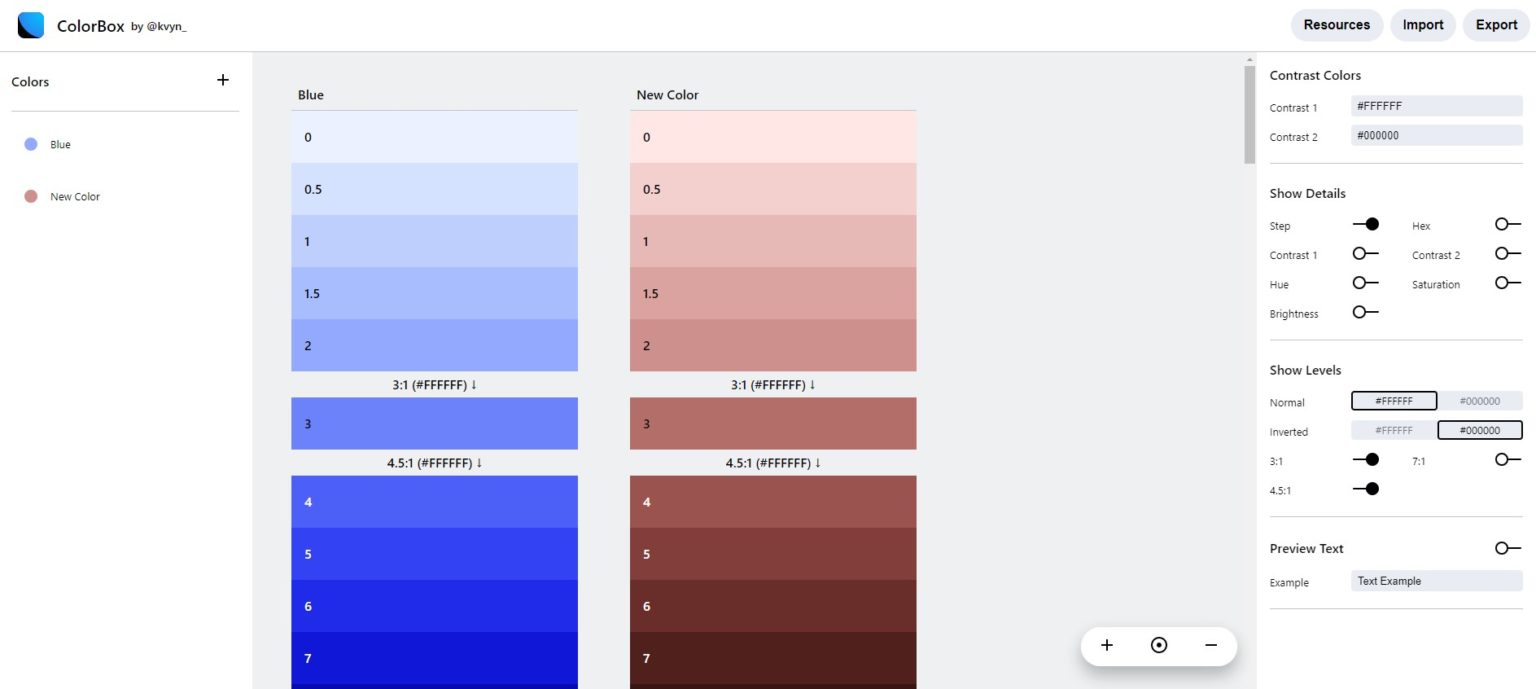The width and height of the screenshot is (1536, 689).
Task: Open the Resources page
Action: coord(1337,24)
